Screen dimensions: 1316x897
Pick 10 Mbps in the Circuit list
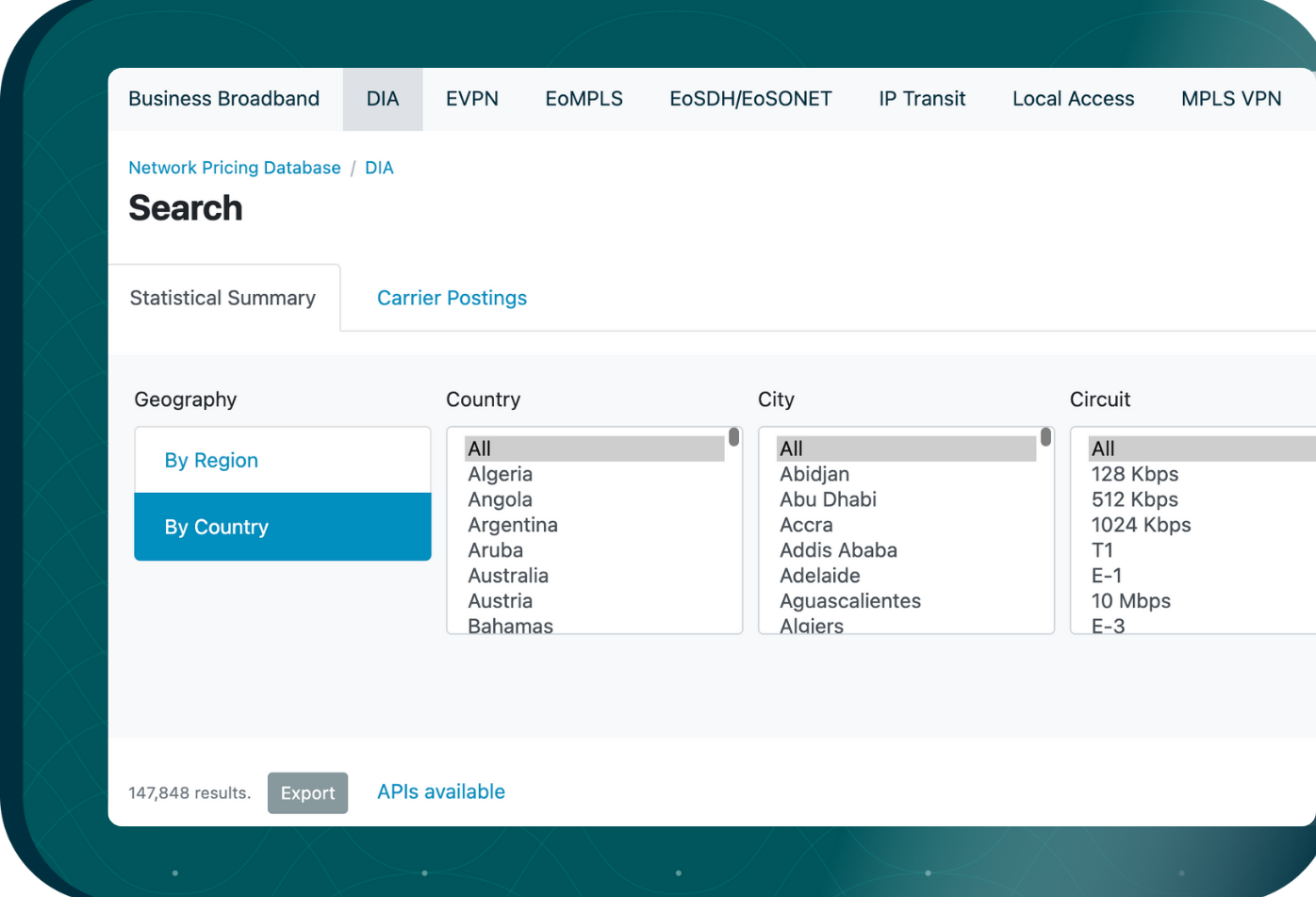[1130, 601]
